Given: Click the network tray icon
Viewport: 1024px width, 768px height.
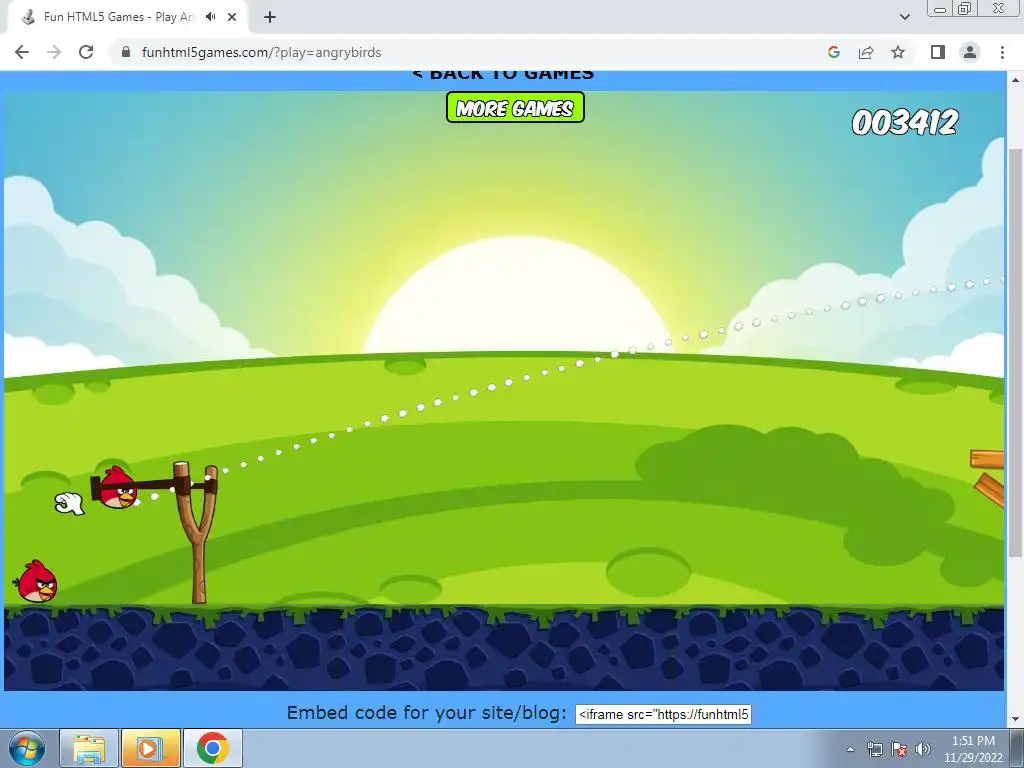Looking at the screenshot, I should tap(874, 749).
